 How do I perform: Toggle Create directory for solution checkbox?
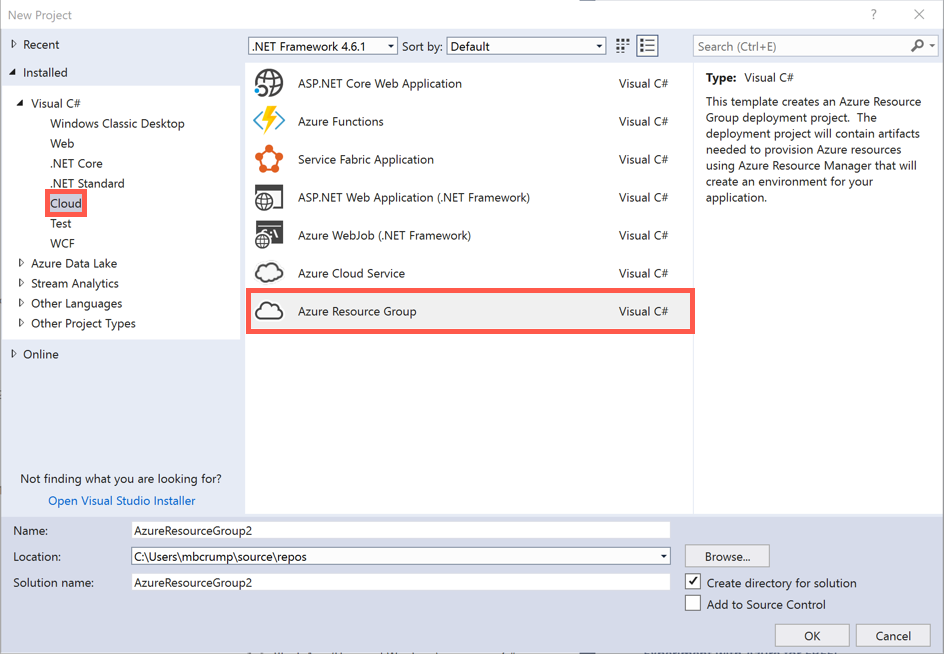[x=693, y=582]
